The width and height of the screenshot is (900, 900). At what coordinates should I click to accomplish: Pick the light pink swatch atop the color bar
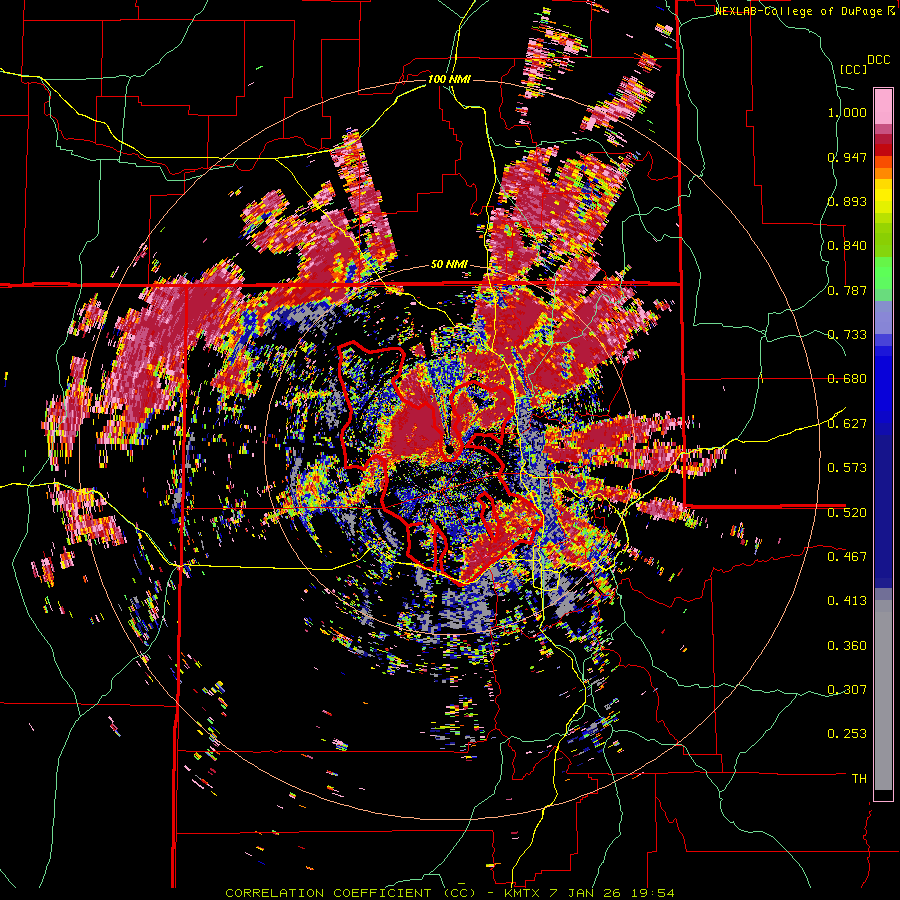(x=883, y=106)
